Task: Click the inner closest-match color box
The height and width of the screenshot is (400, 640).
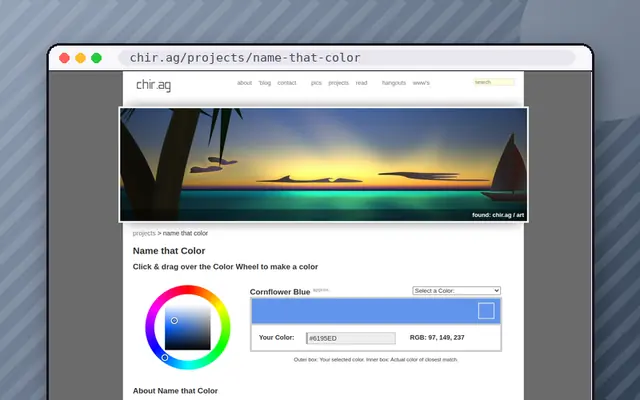Action: [486, 311]
